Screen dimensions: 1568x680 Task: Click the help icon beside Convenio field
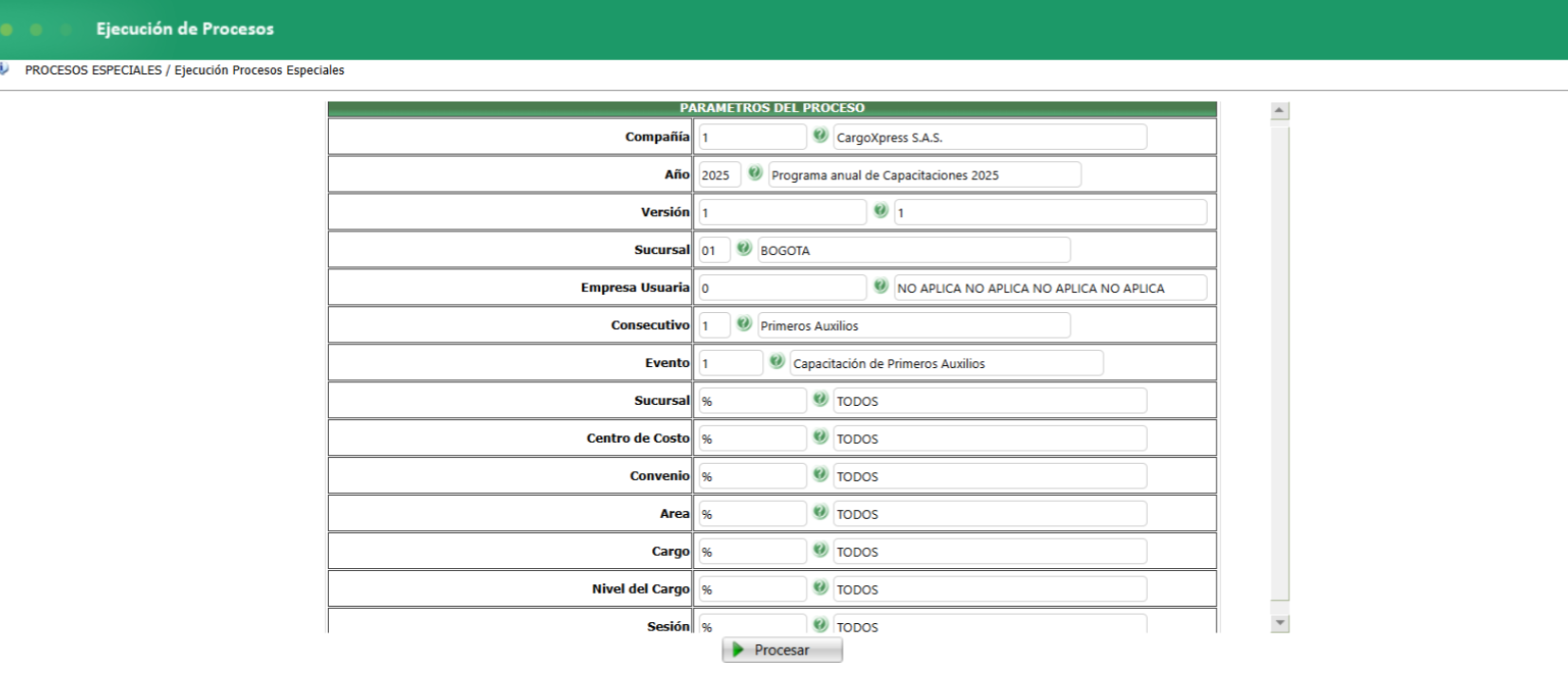pos(820,474)
